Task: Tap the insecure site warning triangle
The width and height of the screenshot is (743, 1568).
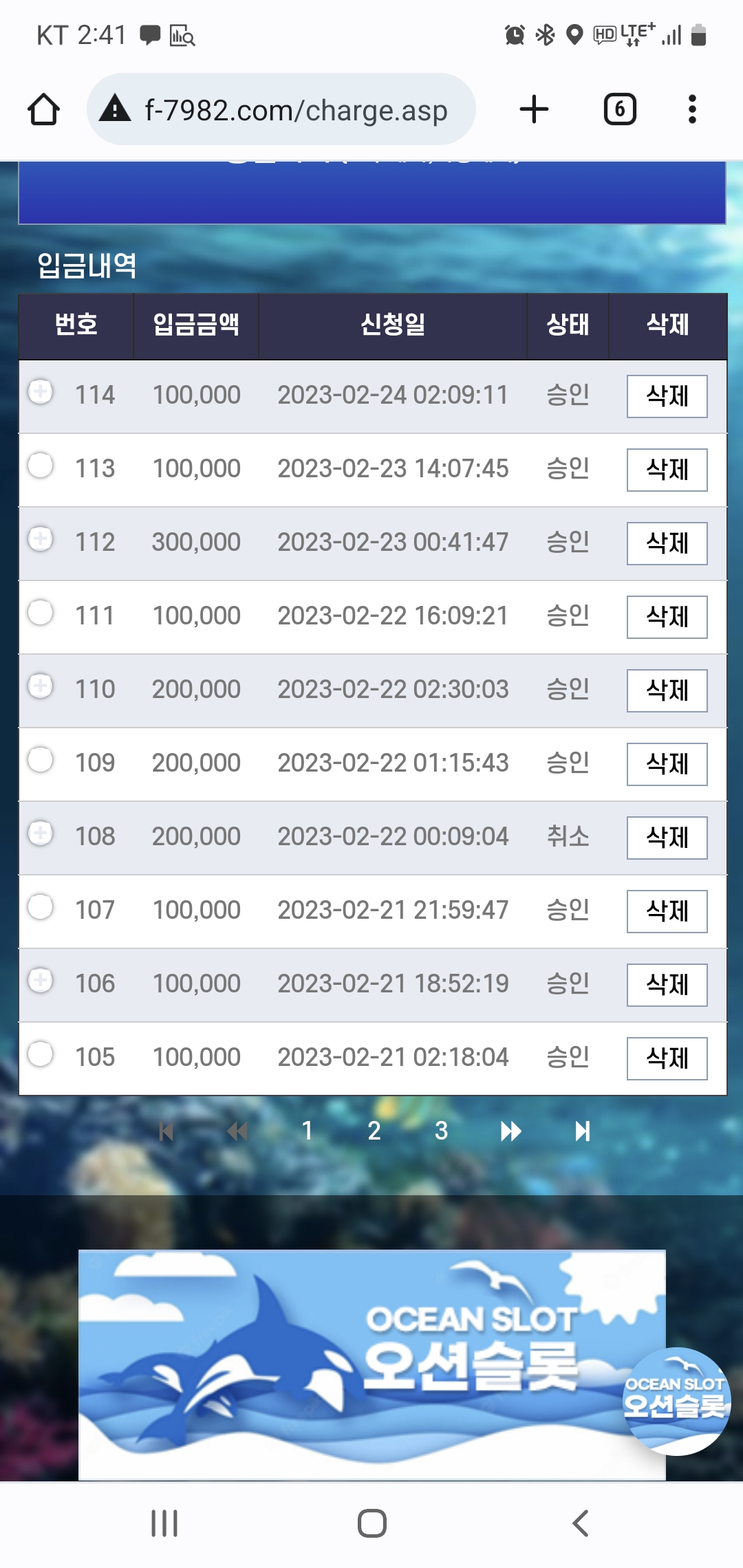Action: [x=115, y=109]
